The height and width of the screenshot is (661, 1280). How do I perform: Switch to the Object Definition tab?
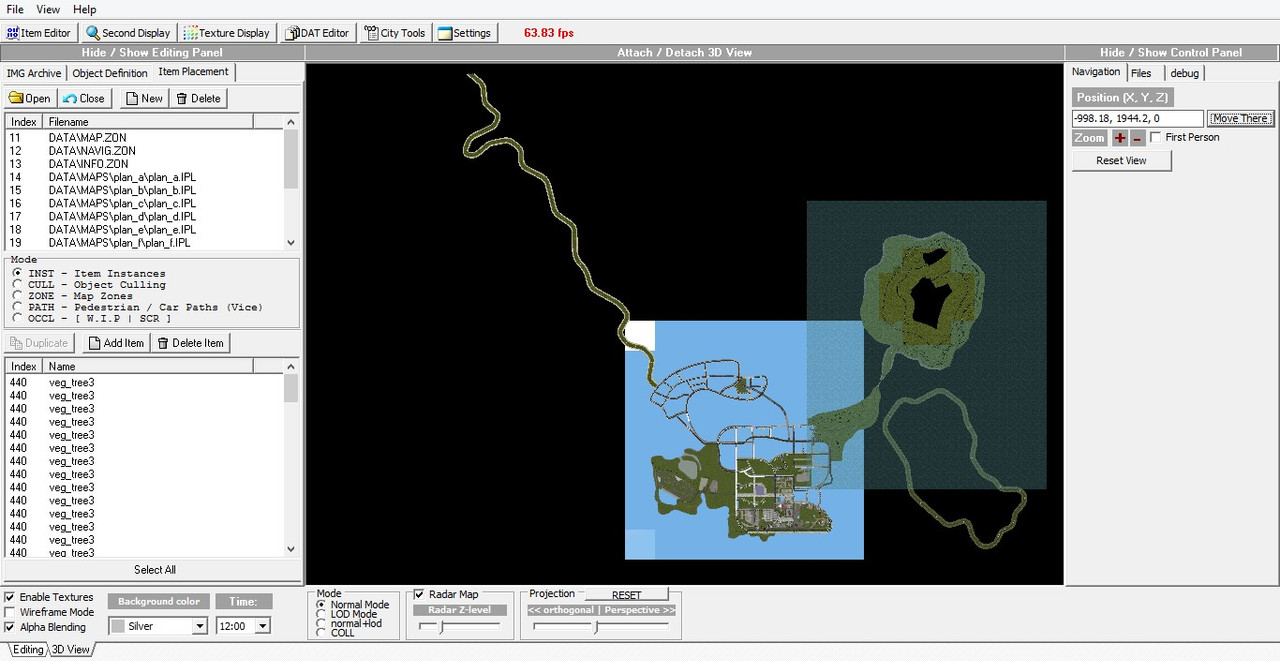click(110, 73)
